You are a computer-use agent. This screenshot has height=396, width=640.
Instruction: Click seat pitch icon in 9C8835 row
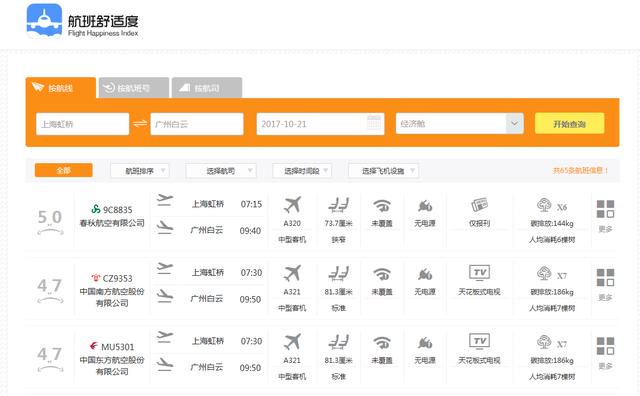point(339,205)
